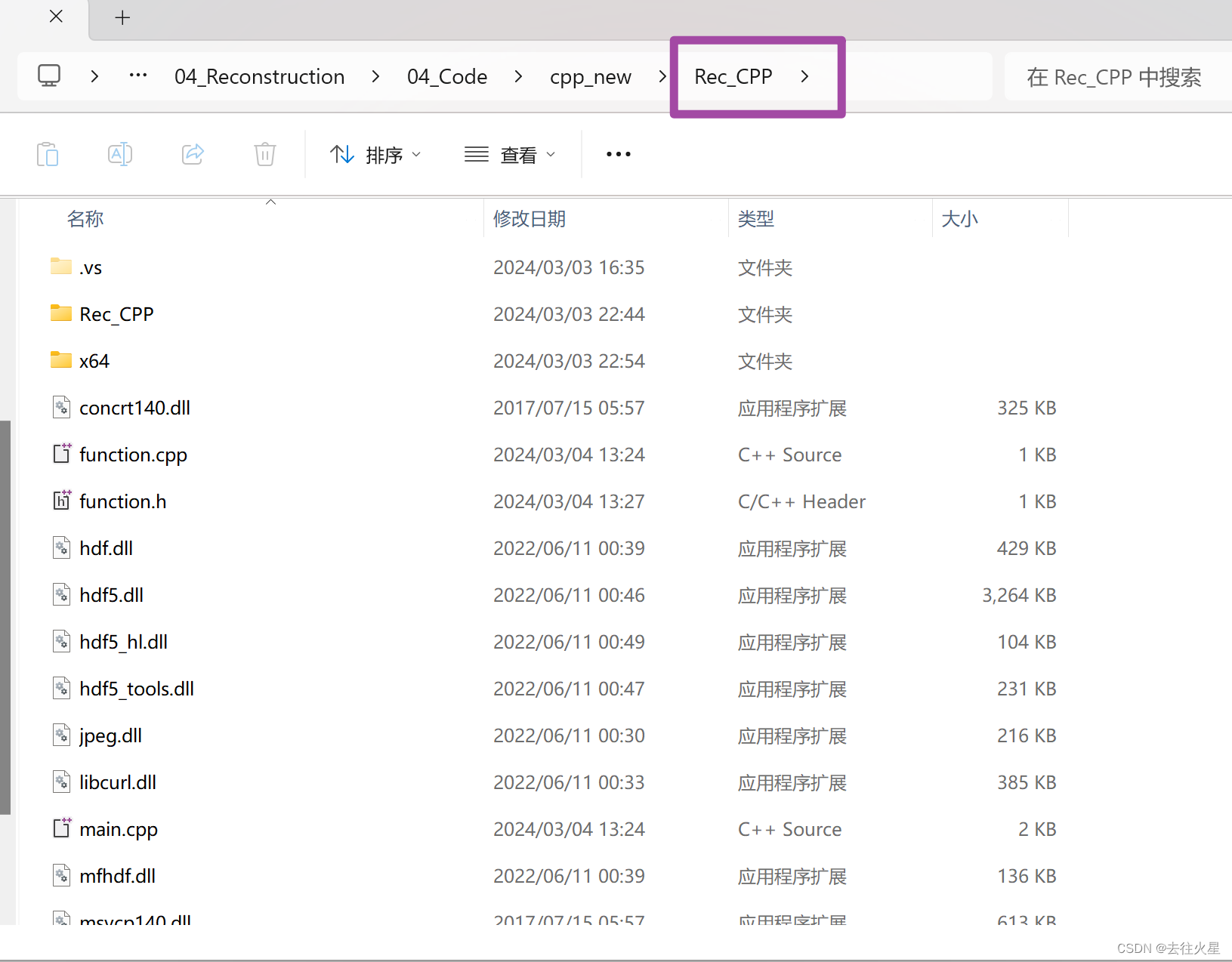
Task: Select hdf5_hl.dll file icon
Action: (62, 641)
